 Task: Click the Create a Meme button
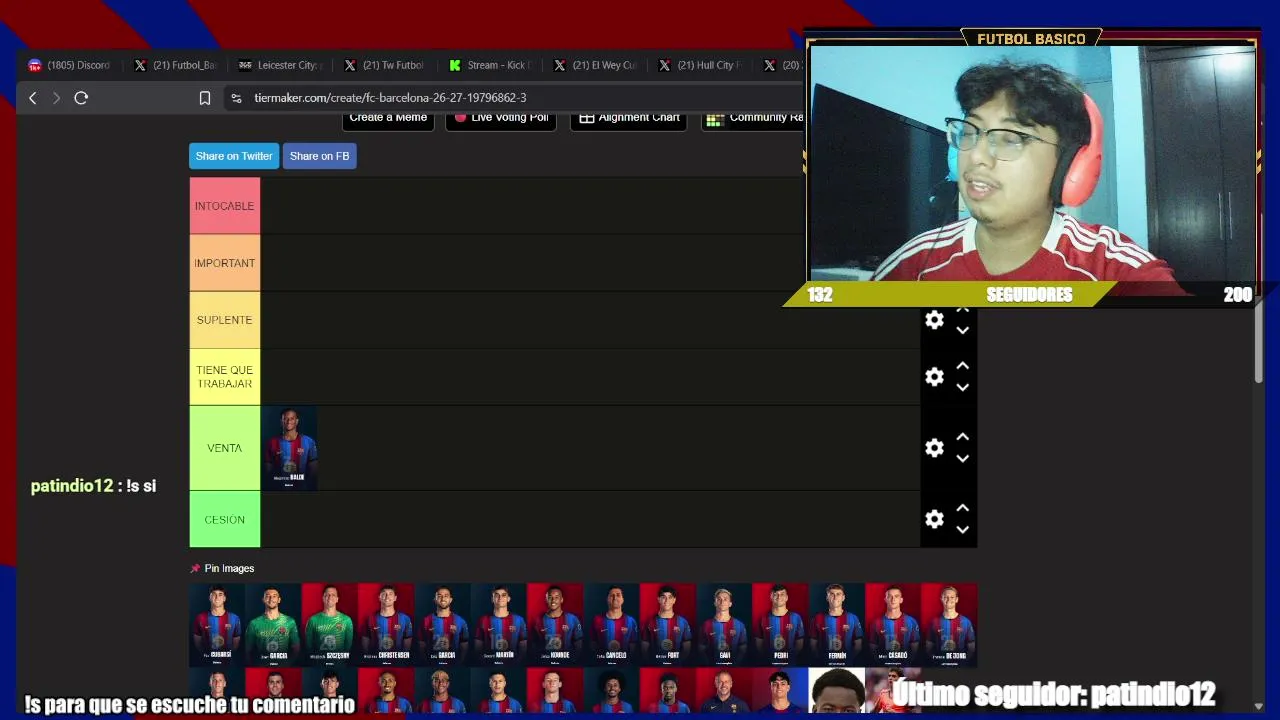coord(388,119)
